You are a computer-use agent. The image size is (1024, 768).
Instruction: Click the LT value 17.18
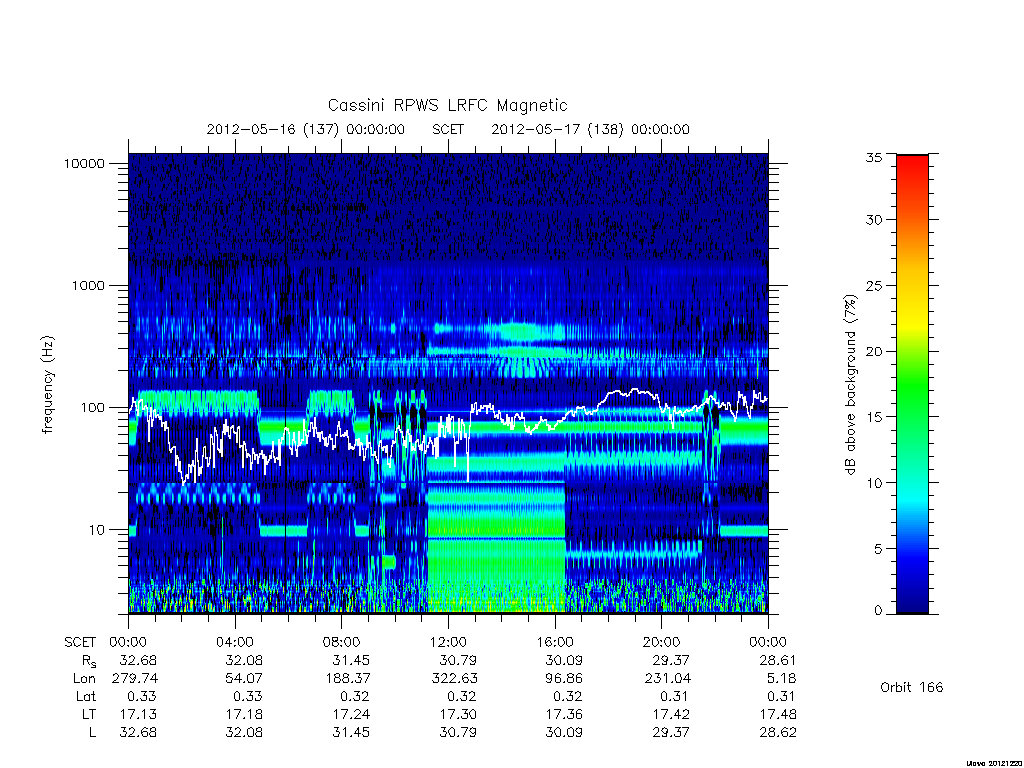244,714
